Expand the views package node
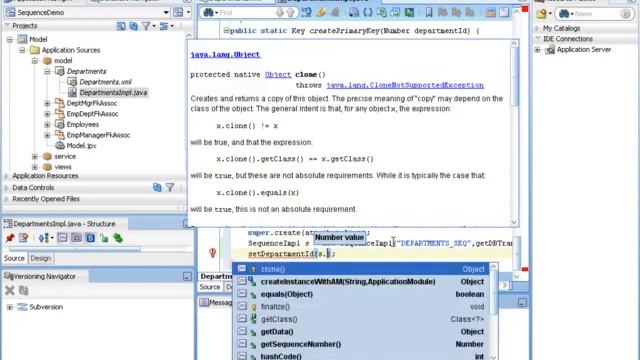 [35, 167]
